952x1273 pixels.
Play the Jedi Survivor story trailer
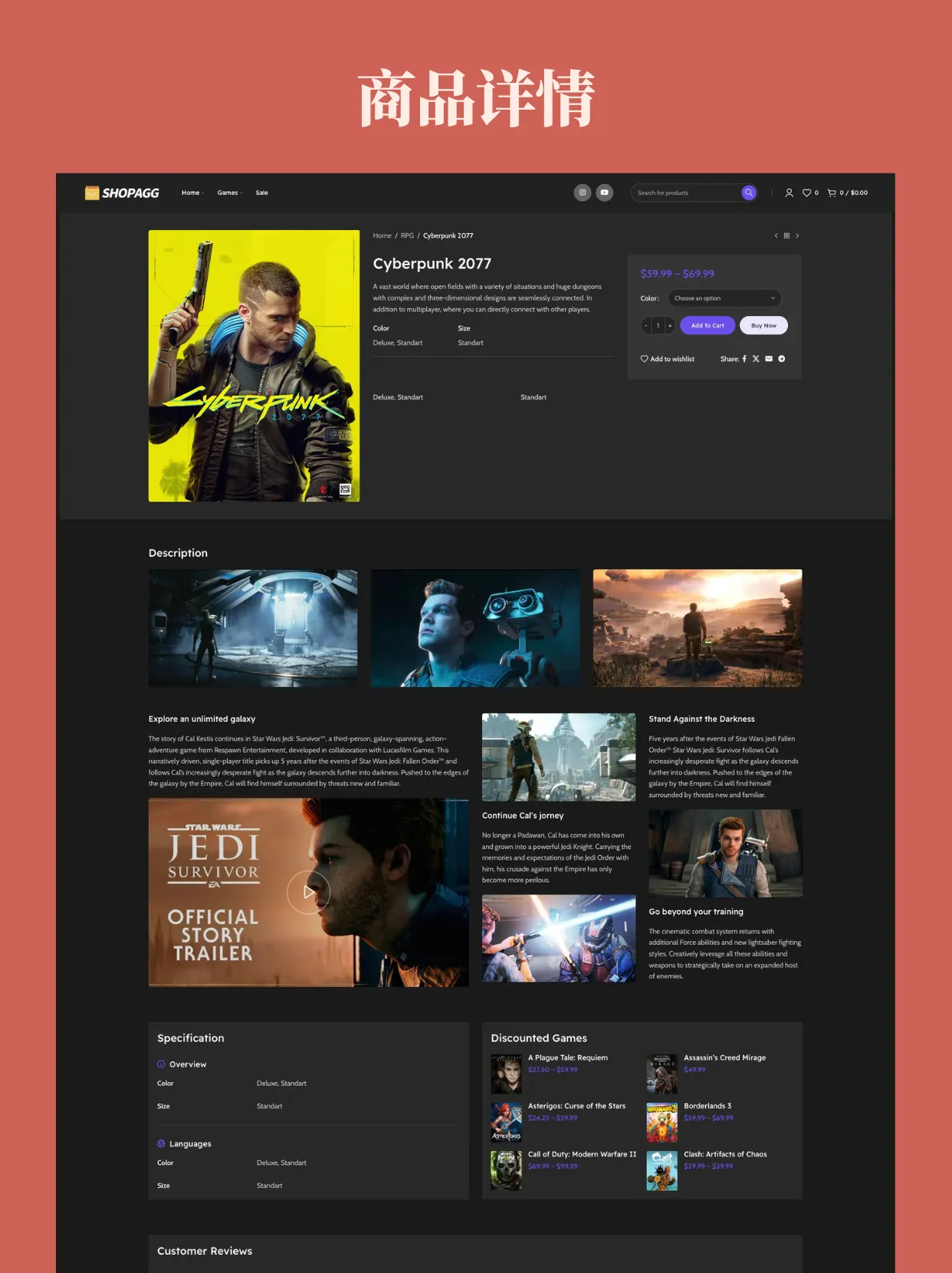[308, 892]
